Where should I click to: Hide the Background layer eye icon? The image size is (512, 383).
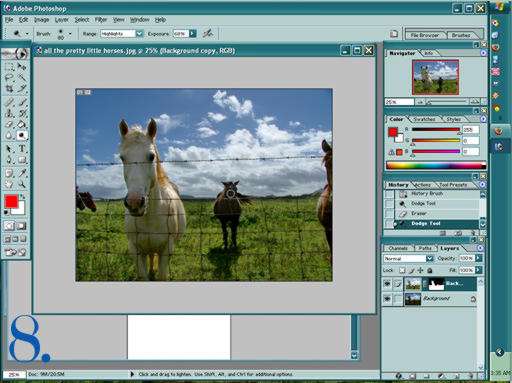[x=387, y=299]
